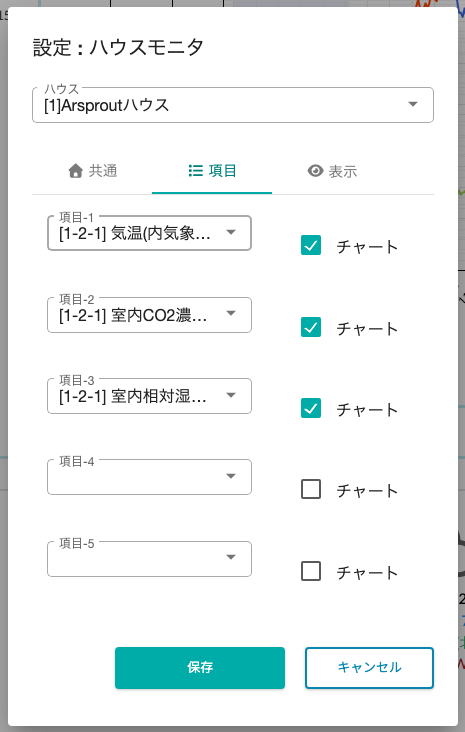Viewport: 465px width, 732px height.
Task: Switch to the 共通 tab
Action: pyautogui.click(x=92, y=171)
